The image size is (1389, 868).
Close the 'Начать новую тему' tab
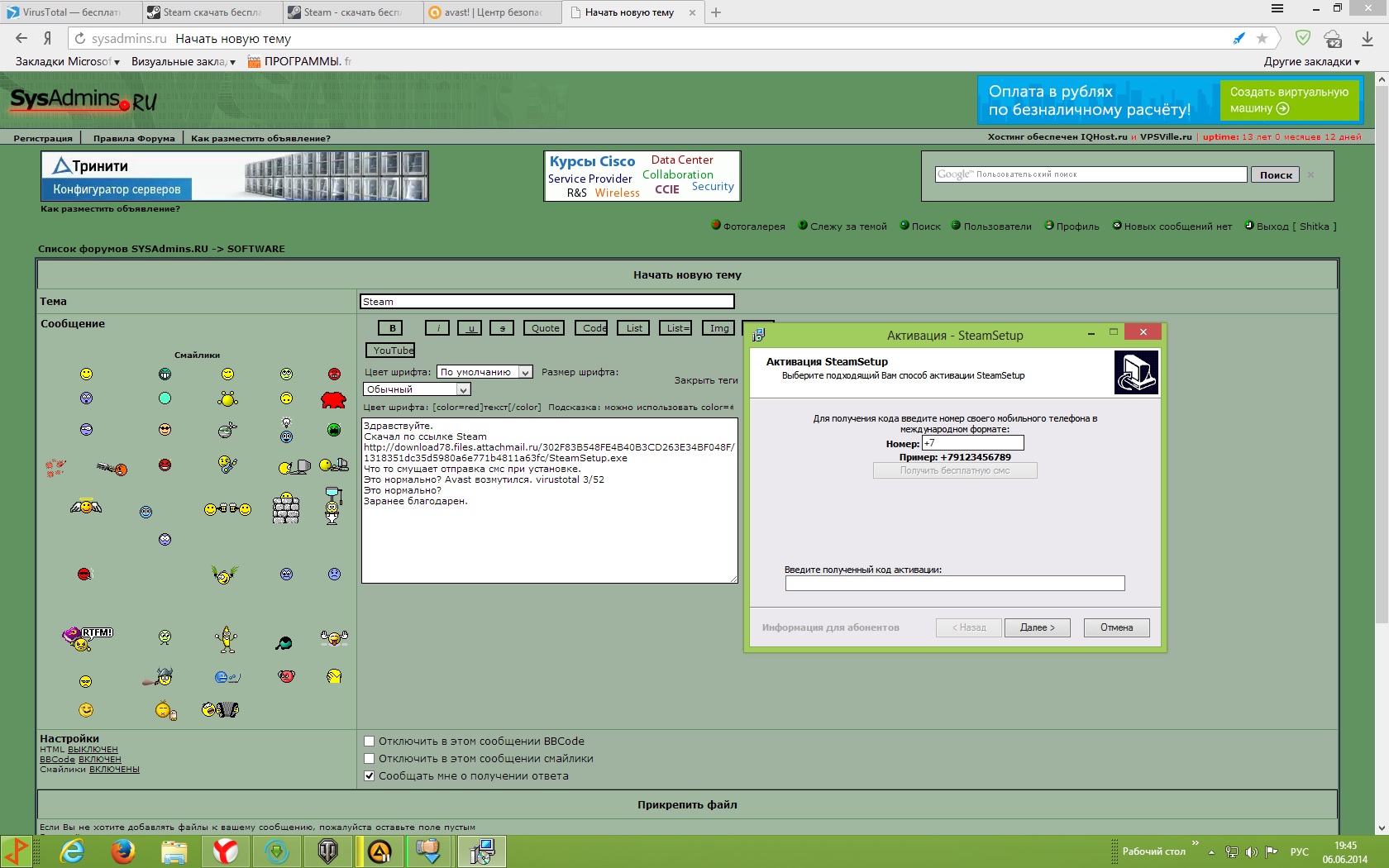[692, 12]
